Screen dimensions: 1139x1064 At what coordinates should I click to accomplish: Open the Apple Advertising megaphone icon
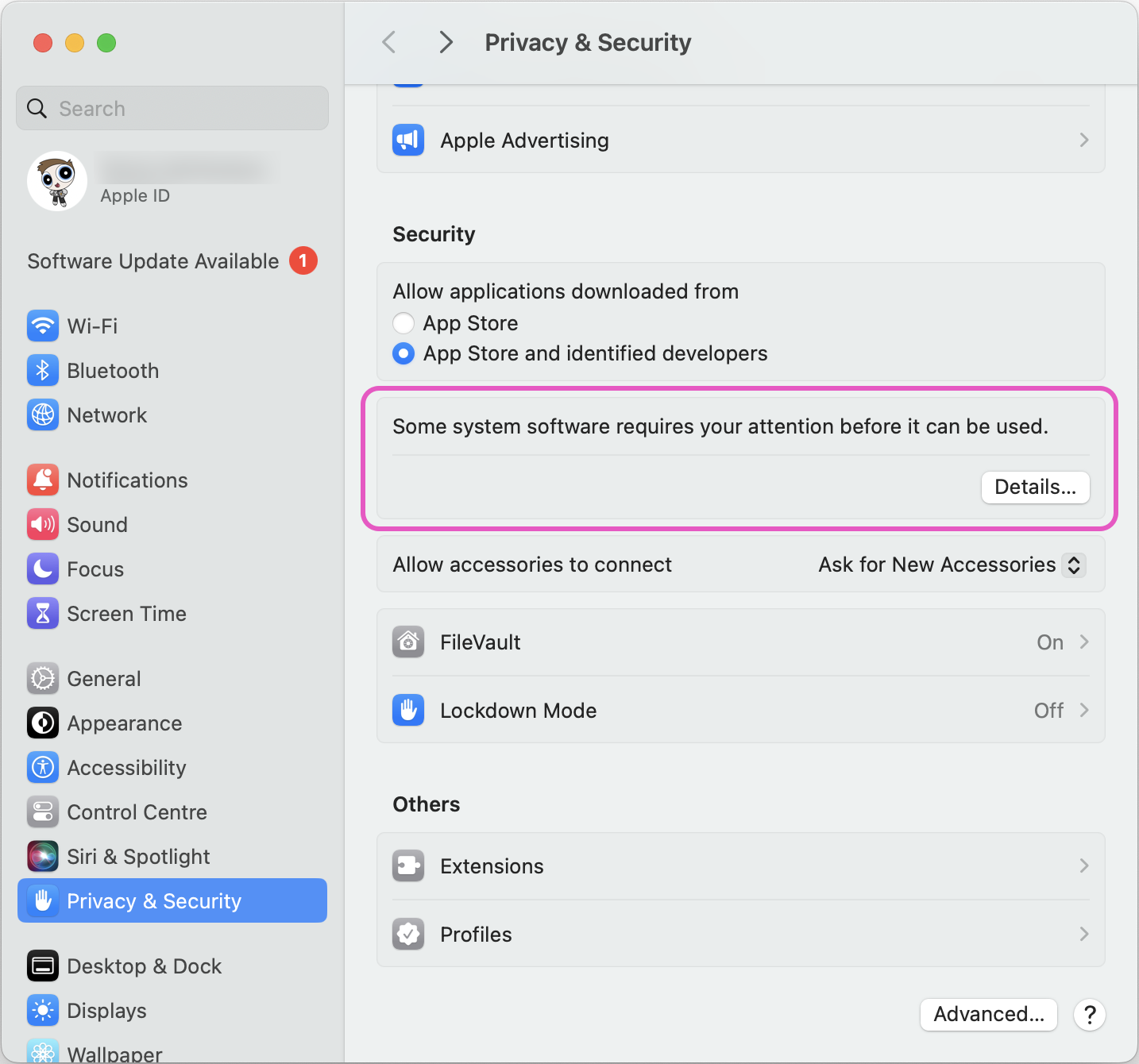(407, 140)
